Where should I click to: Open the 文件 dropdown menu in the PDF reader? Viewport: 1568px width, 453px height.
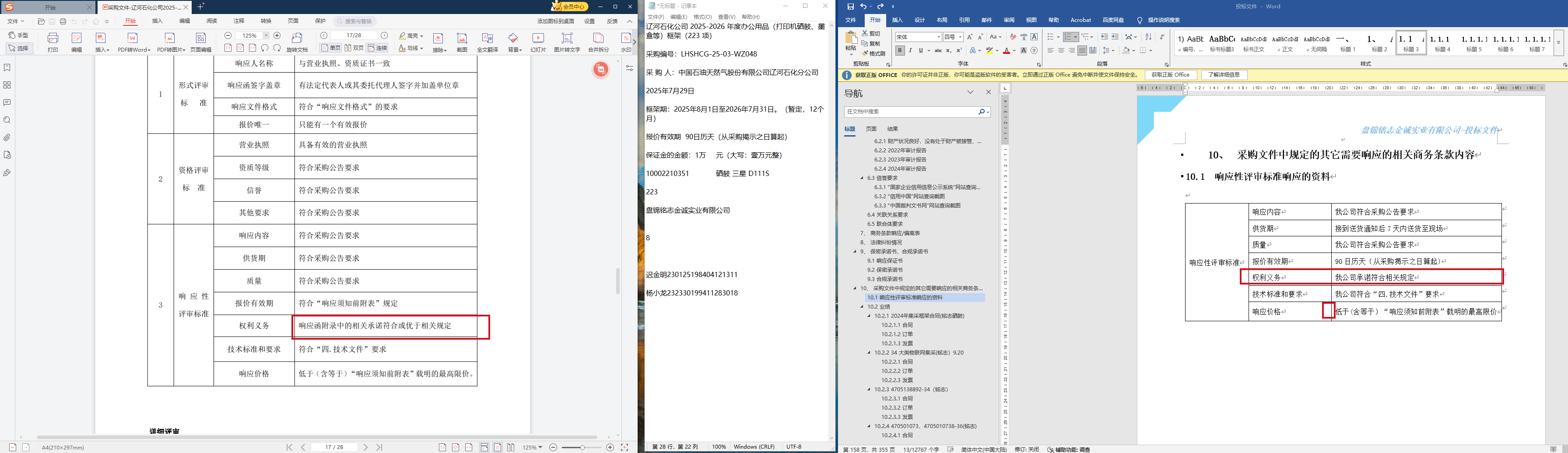coord(16,21)
